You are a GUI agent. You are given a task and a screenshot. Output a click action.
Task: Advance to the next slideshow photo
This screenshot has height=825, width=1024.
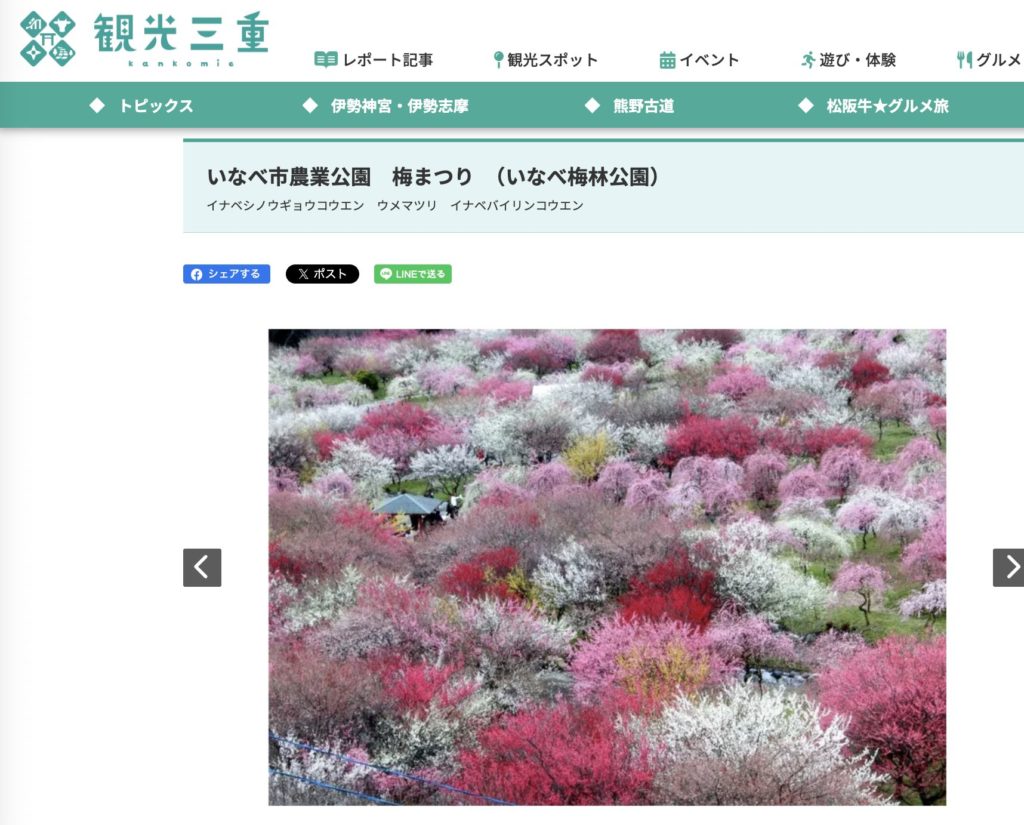[x=1009, y=568]
